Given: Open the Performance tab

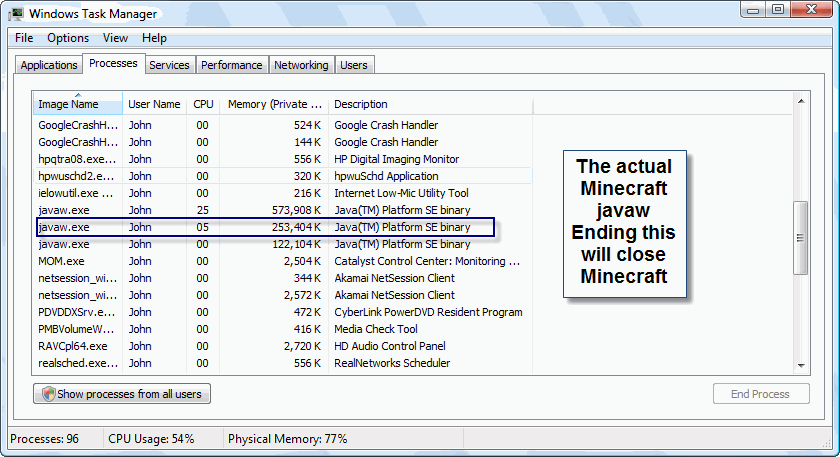Looking at the screenshot, I should [231, 65].
